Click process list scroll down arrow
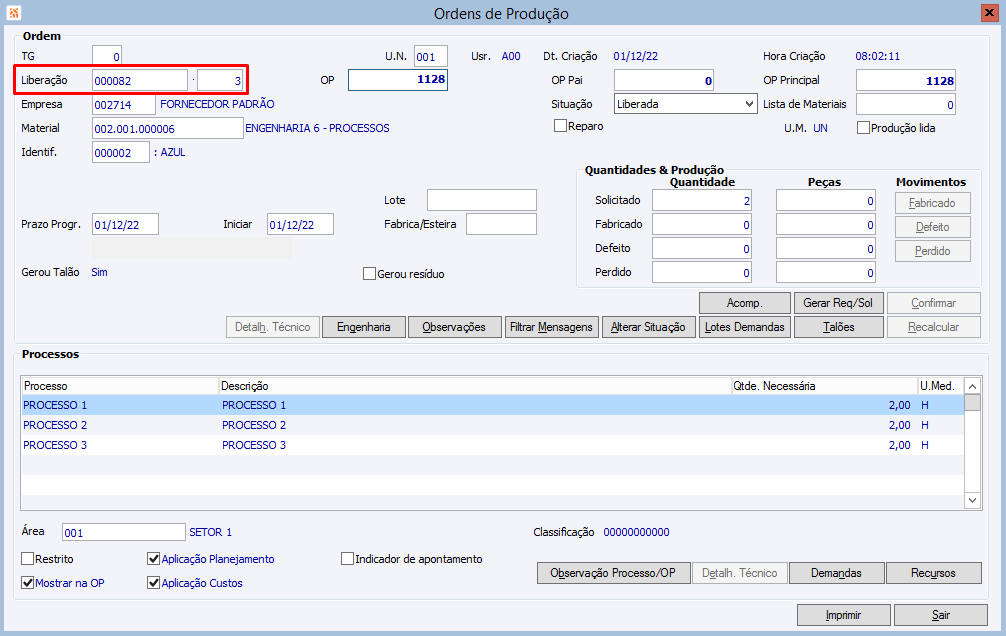The height and width of the screenshot is (636, 1006). (x=973, y=501)
